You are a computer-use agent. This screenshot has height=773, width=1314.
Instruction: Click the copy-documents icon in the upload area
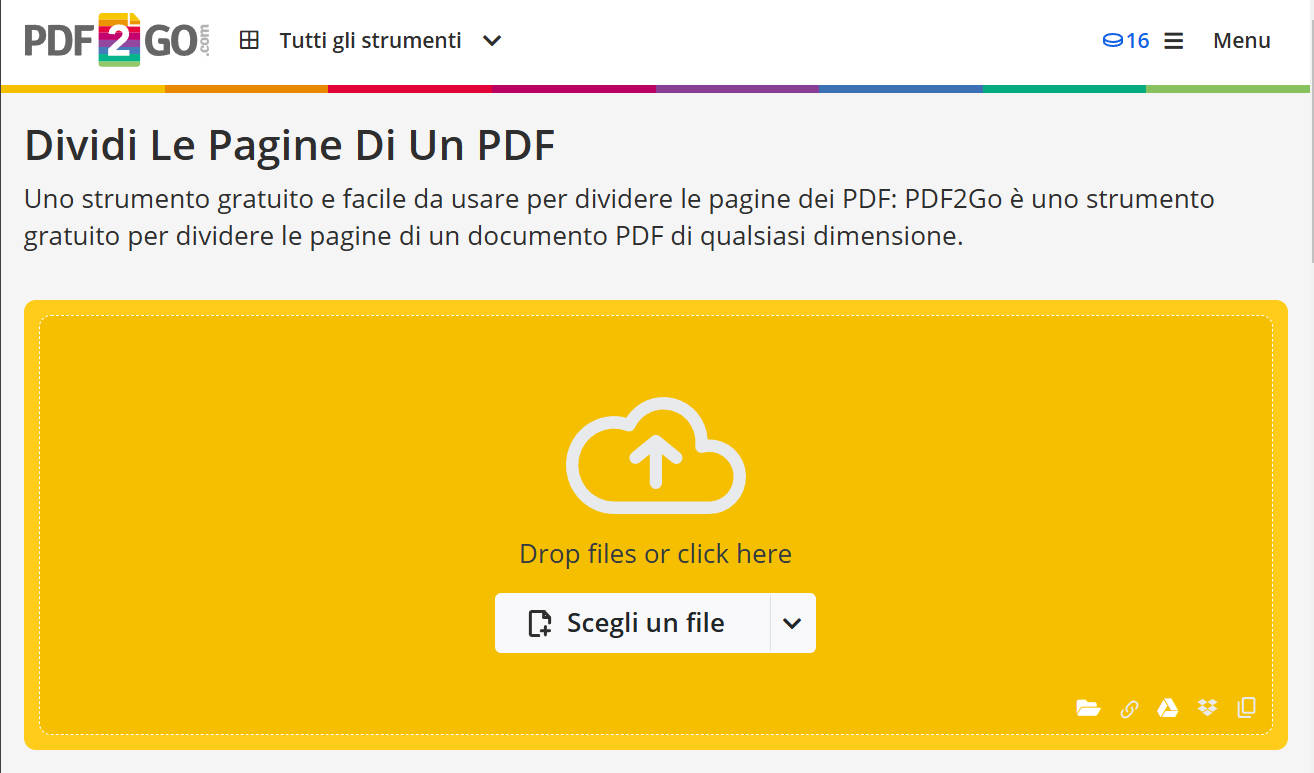click(1246, 708)
